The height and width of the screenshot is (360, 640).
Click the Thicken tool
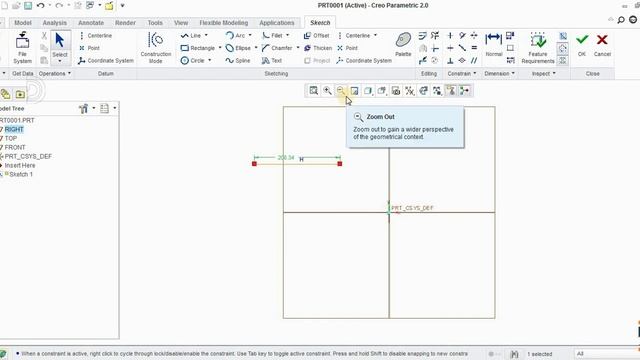[318, 48]
